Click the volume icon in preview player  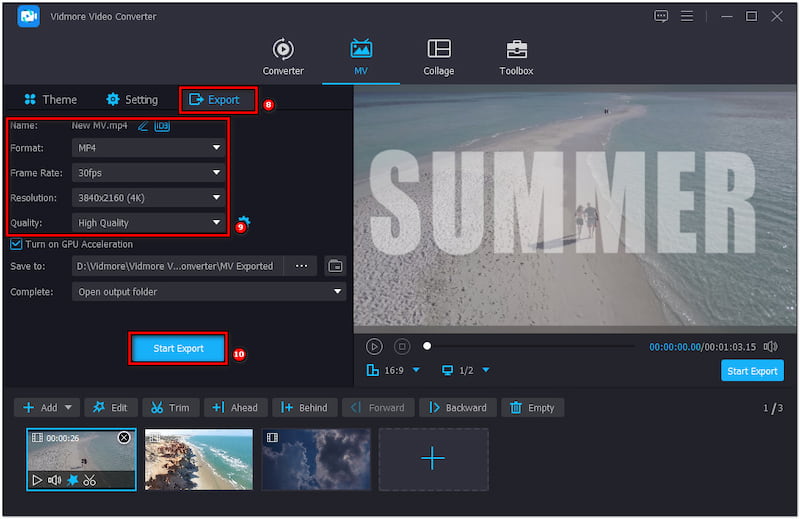[x=770, y=346]
